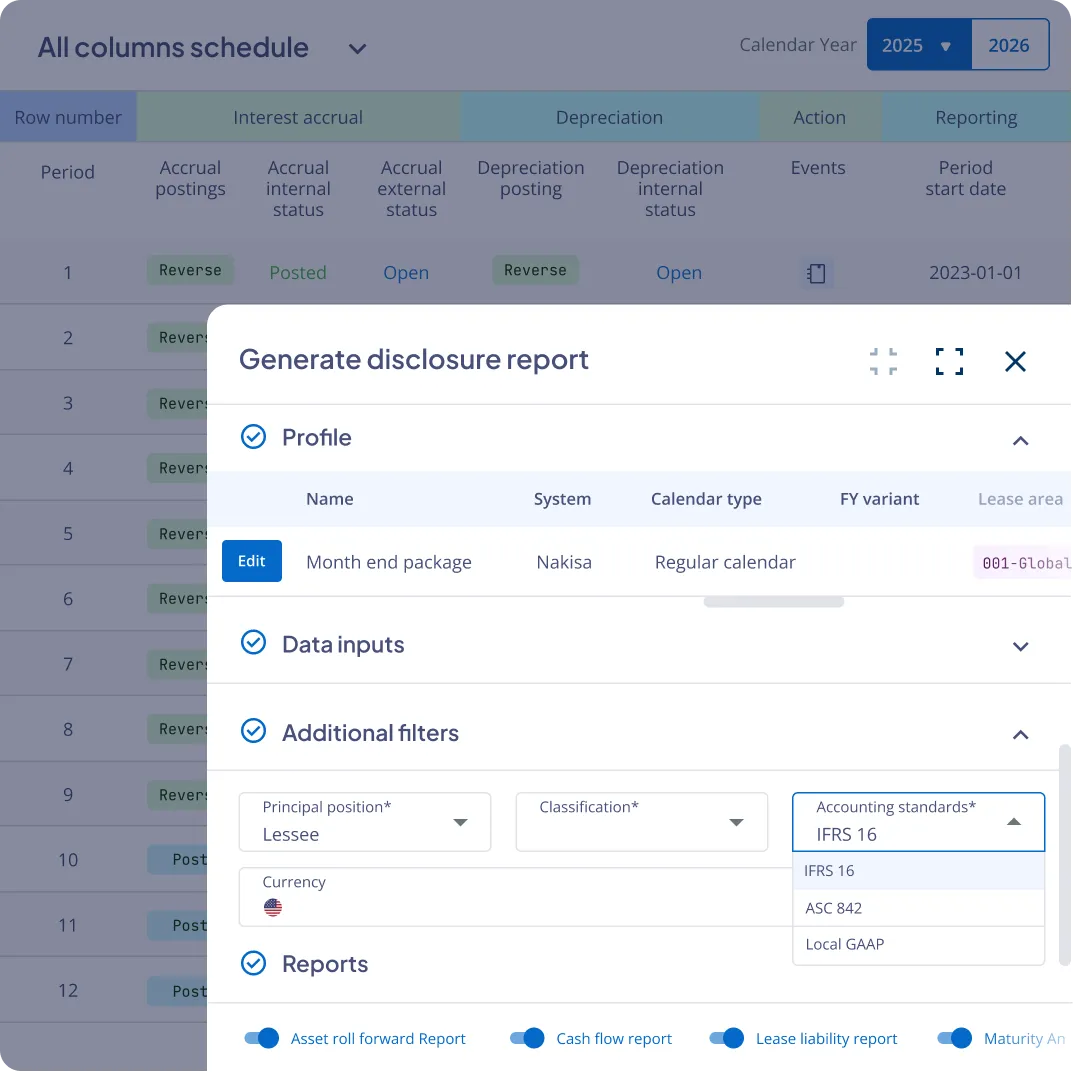This screenshot has height=1073, width=1073.
Task: Click the profile table horizontal scrollbar
Action: (x=773, y=602)
